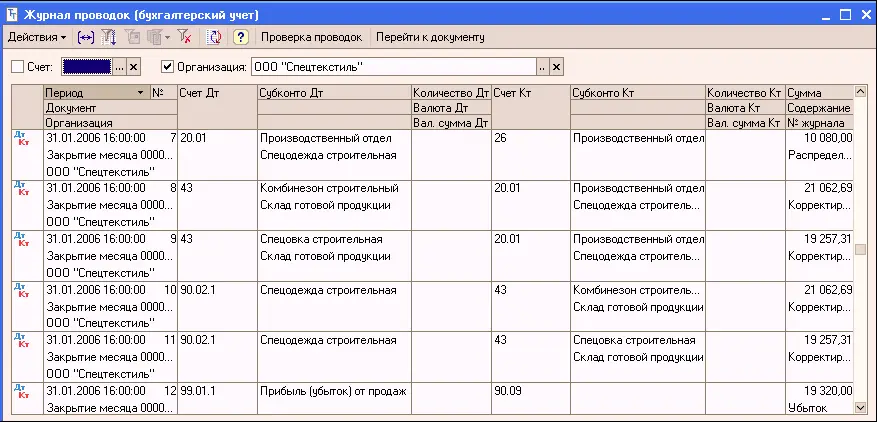This screenshot has width=877, height=422.
Task: Select the Дт/Кт icon of entry 8
Action: click(22, 189)
